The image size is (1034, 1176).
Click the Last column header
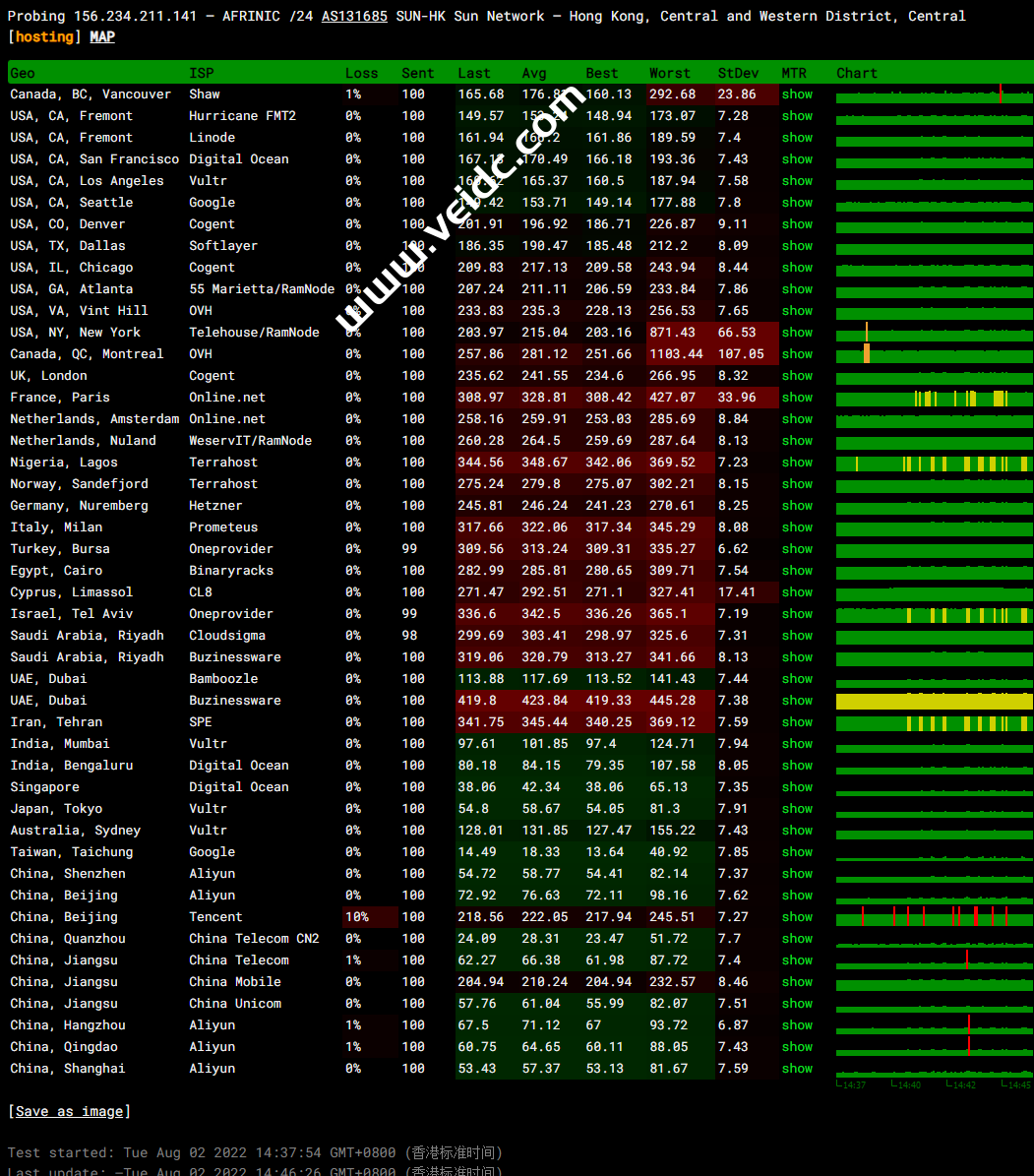pyautogui.click(x=474, y=74)
